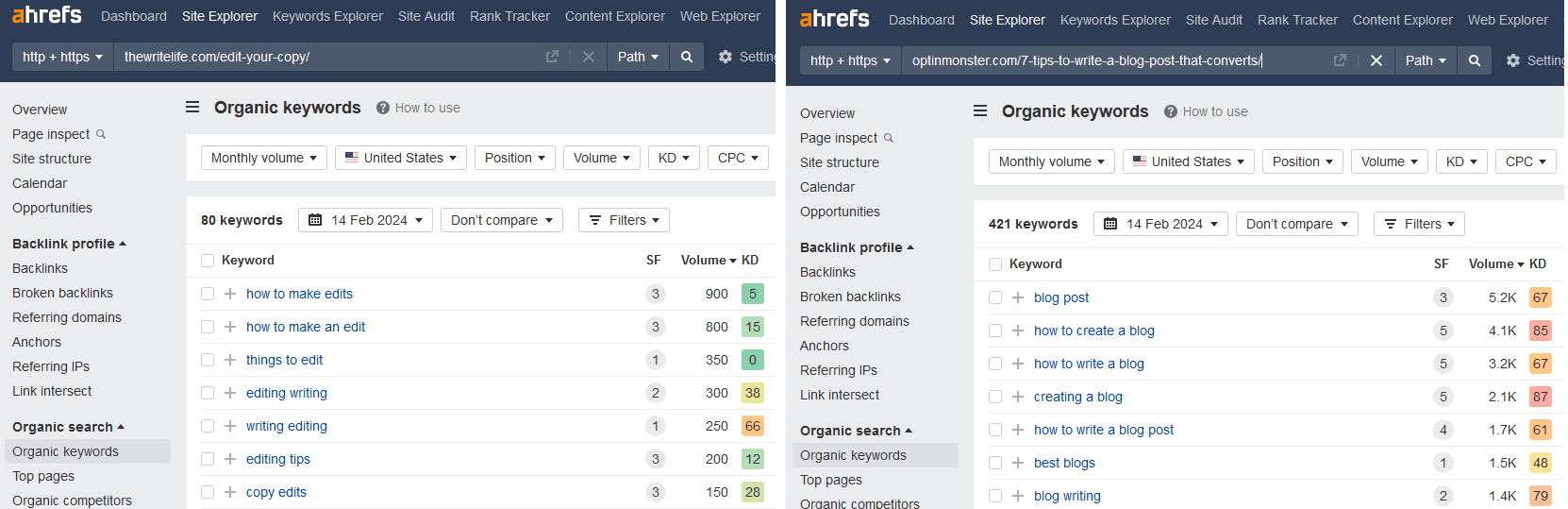
Task: Toggle hamburger menu beside right Organic keywords title
Action: point(980,111)
